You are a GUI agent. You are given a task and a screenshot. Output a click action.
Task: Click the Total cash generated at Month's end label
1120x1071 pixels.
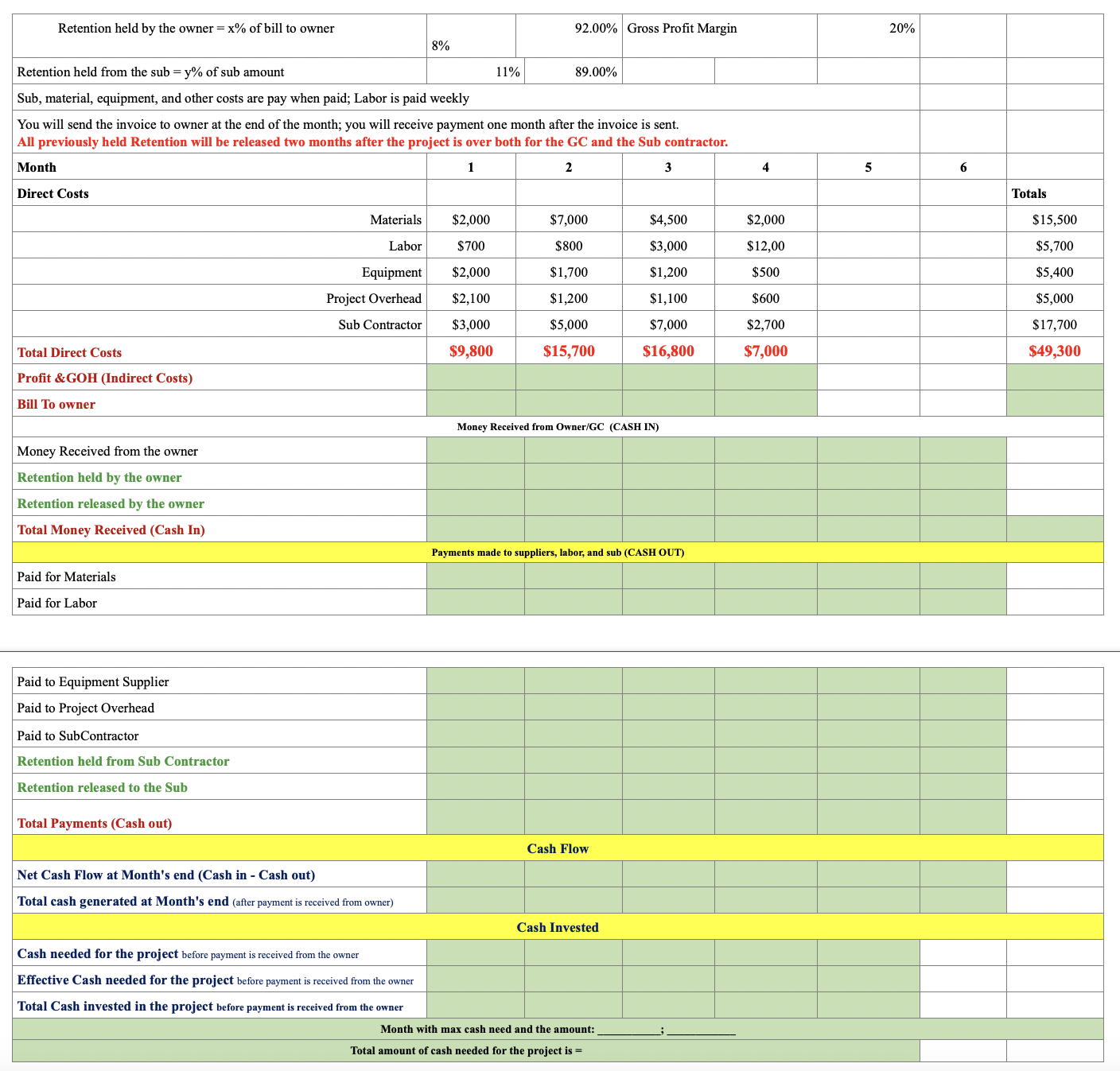click(x=205, y=901)
